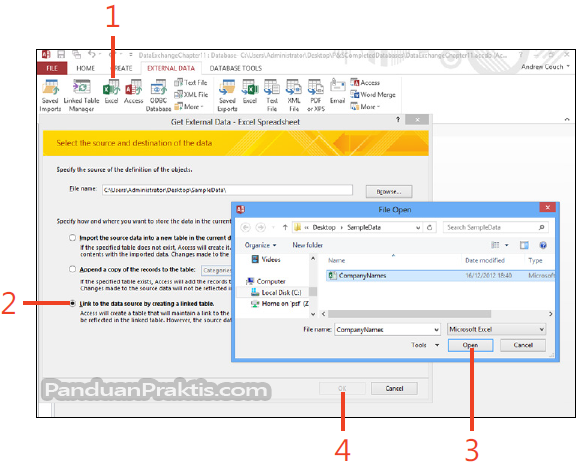Import from Access database icon
This screenshot has width=582, height=465.
point(133,92)
